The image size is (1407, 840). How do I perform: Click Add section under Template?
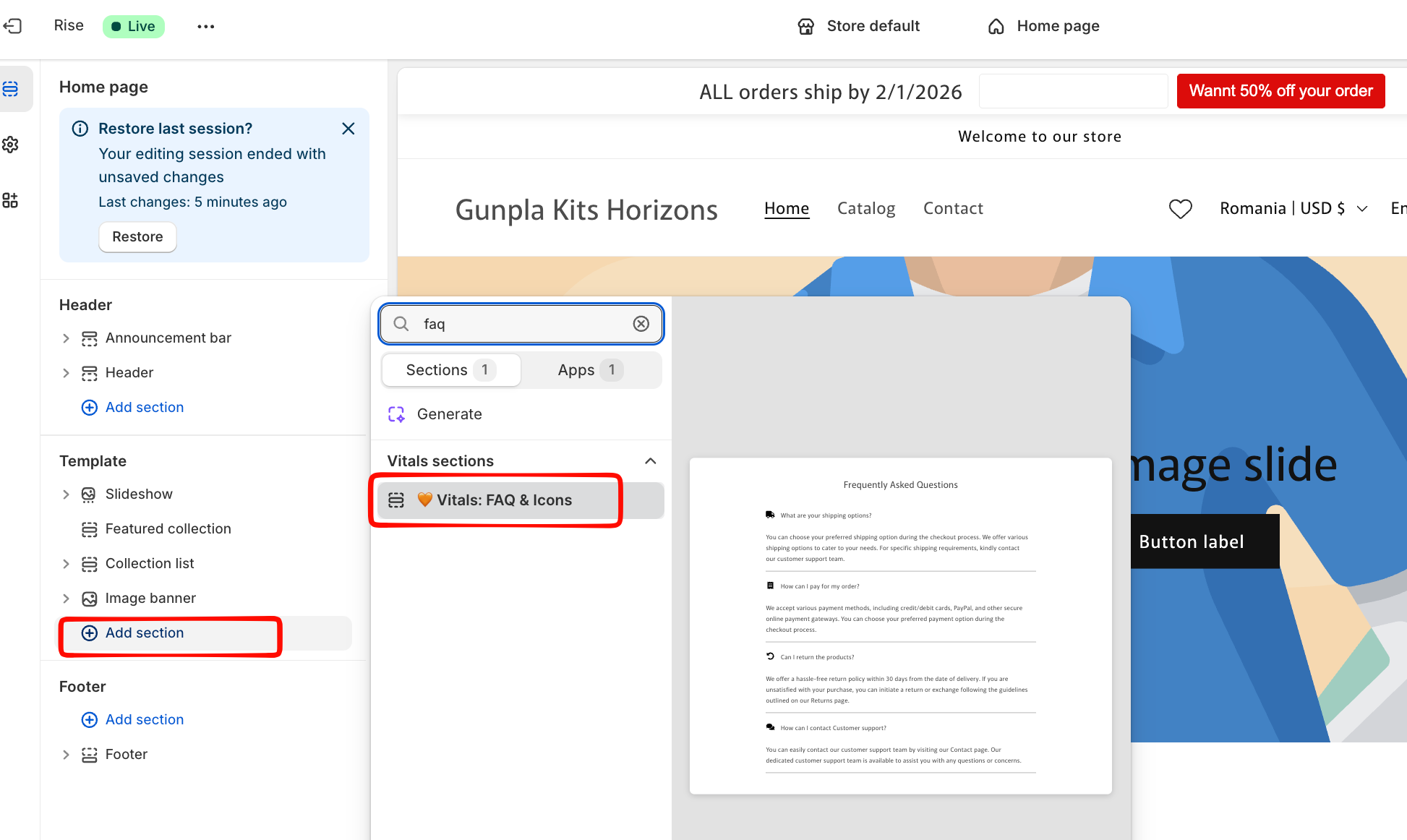coord(145,633)
